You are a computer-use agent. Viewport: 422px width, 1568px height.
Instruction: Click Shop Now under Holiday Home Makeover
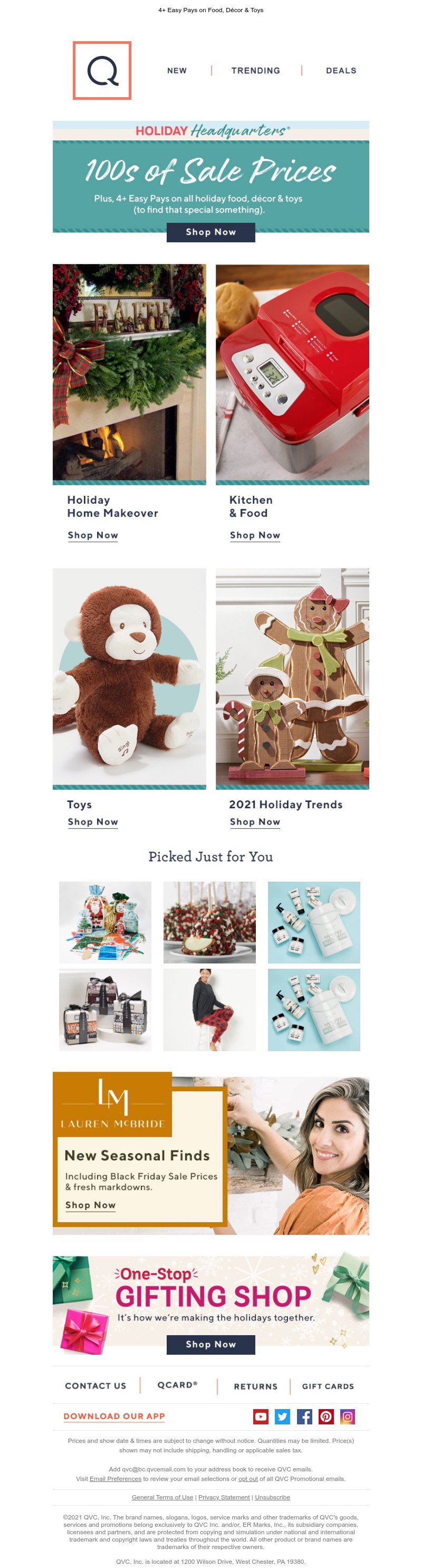pyautogui.click(x=93, y=535)
